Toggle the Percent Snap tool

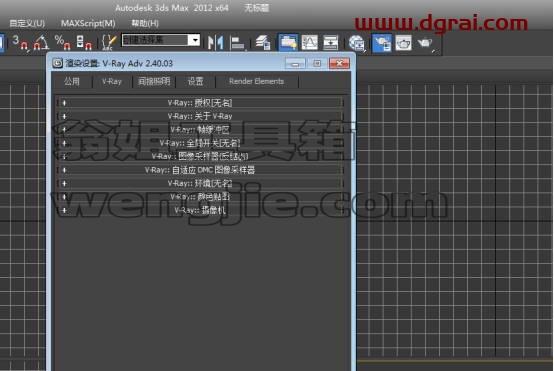(x=63, y=42)
